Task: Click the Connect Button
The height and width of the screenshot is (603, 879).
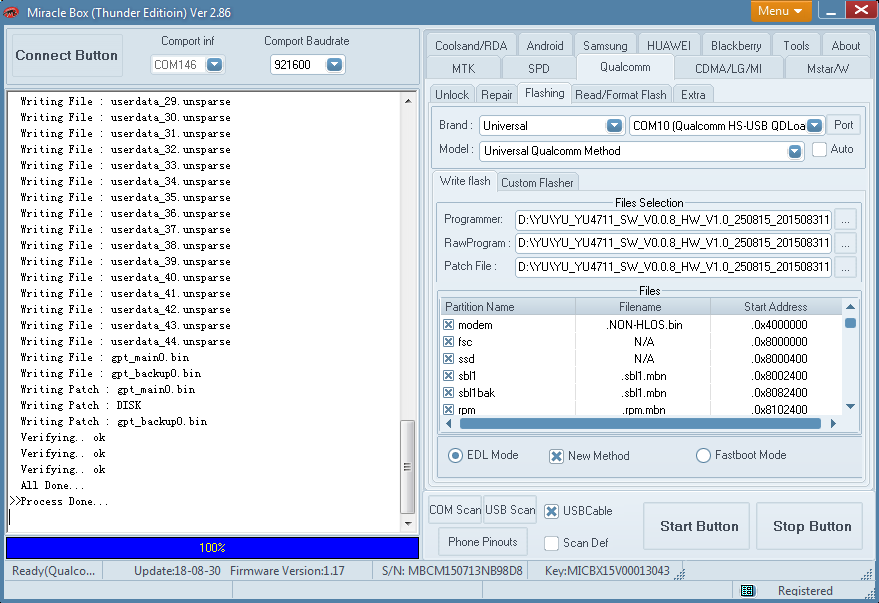Action: click(x=67, y=55)
